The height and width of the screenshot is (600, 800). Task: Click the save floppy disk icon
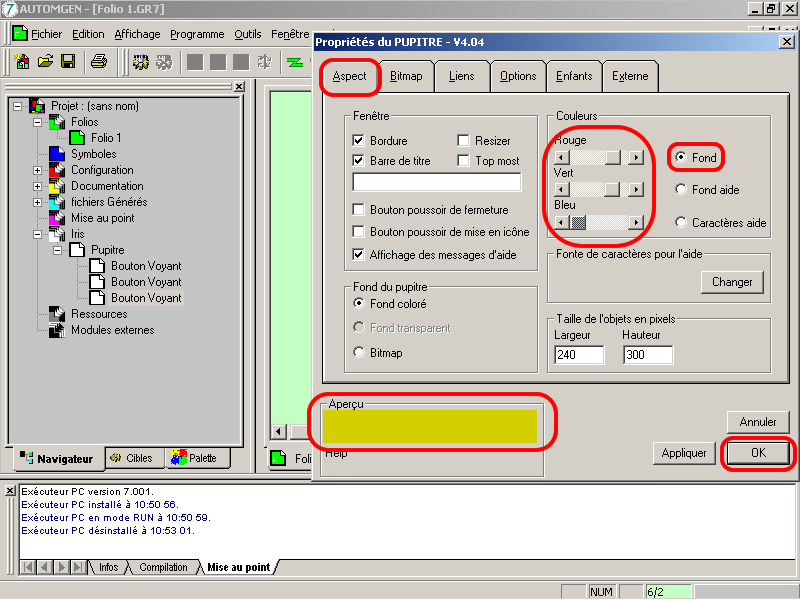68,62
